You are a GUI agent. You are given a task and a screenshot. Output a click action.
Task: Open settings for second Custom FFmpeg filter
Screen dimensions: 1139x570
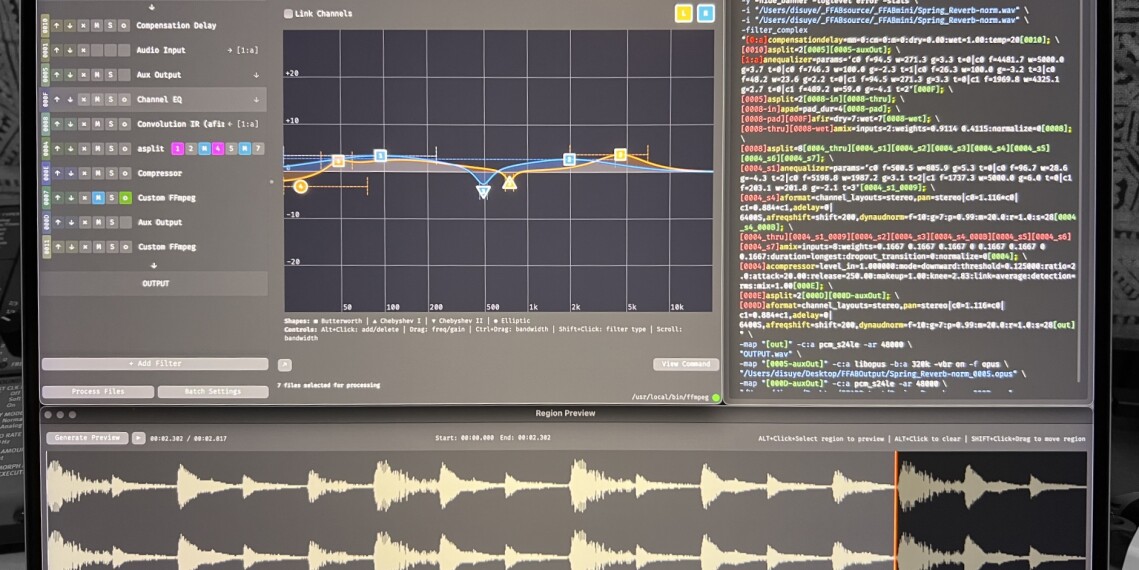tap(124, 247)
